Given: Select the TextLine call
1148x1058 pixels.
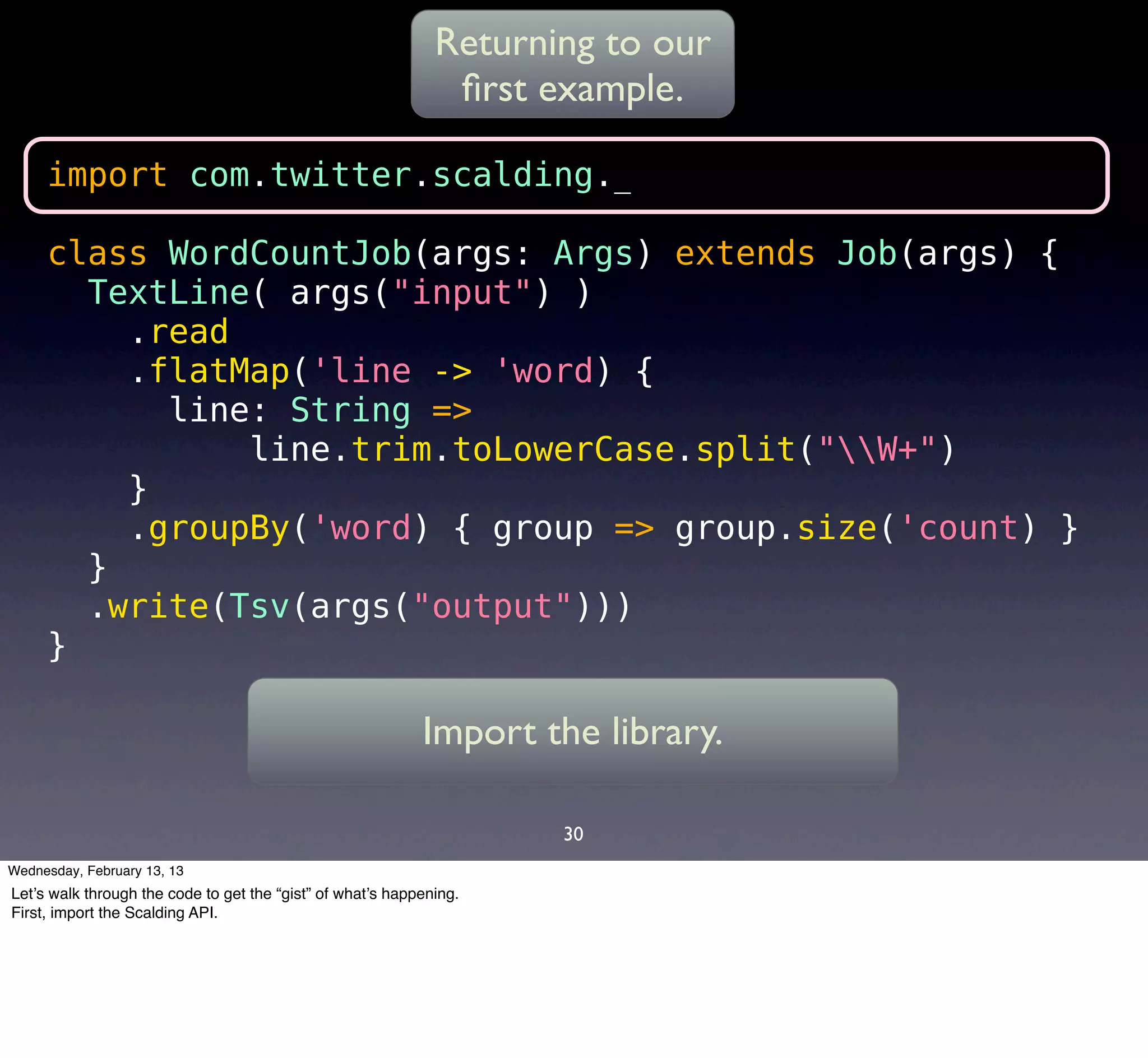Looking at the screenshot, I should coord(169,293).
